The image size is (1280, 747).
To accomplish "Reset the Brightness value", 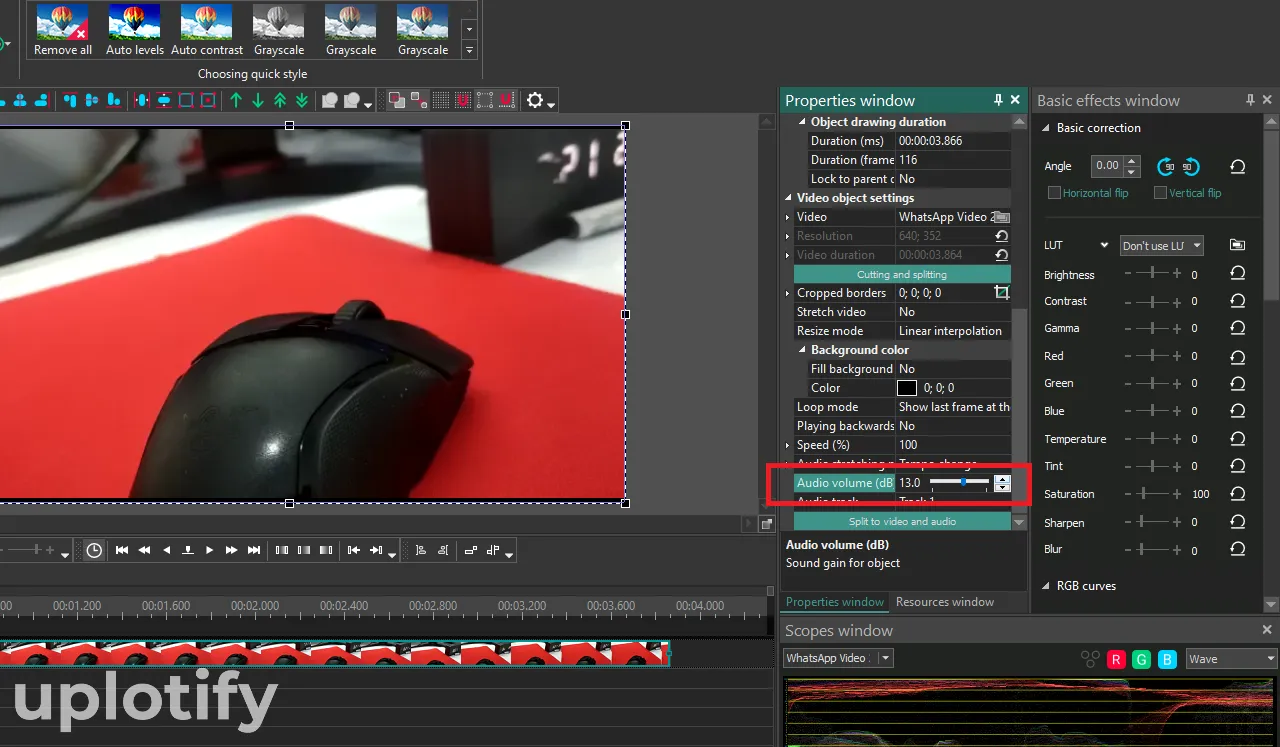I will coord(1238,274).
